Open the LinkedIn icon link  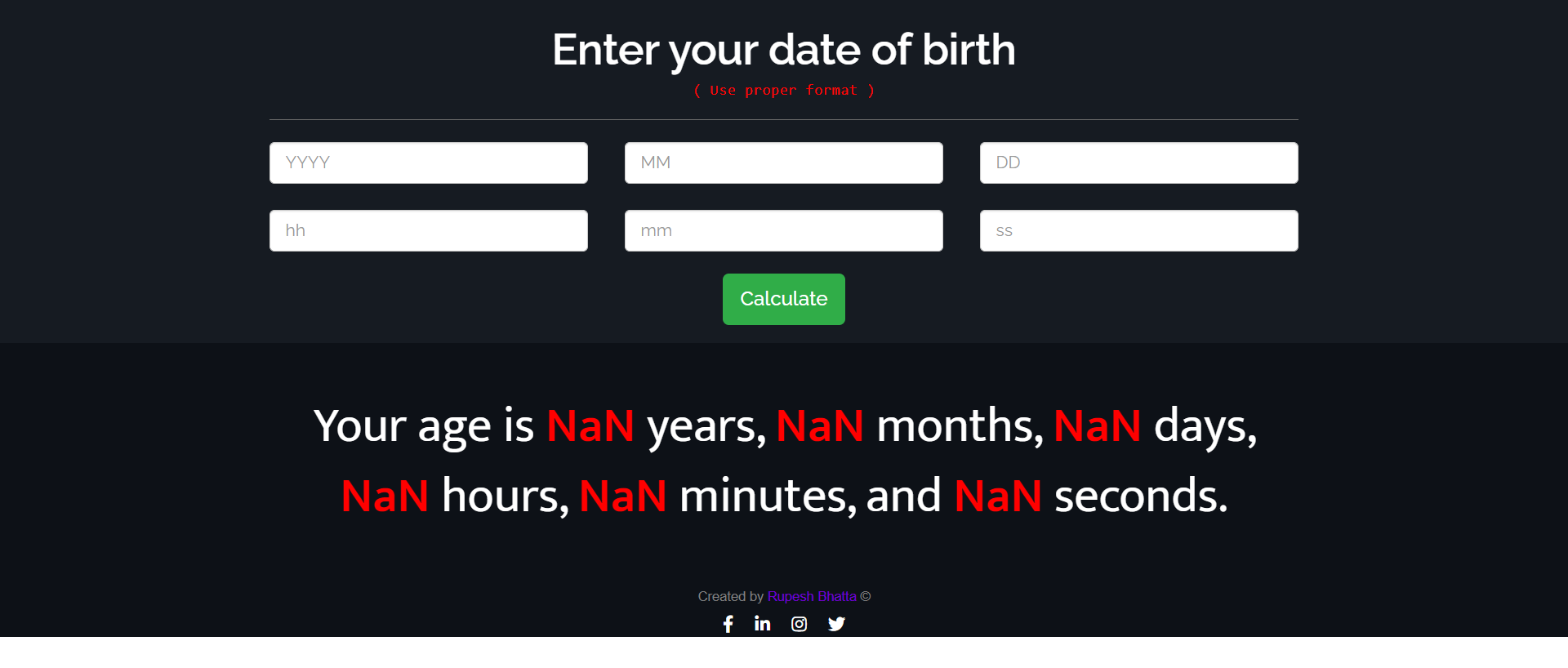coord(762,624)
